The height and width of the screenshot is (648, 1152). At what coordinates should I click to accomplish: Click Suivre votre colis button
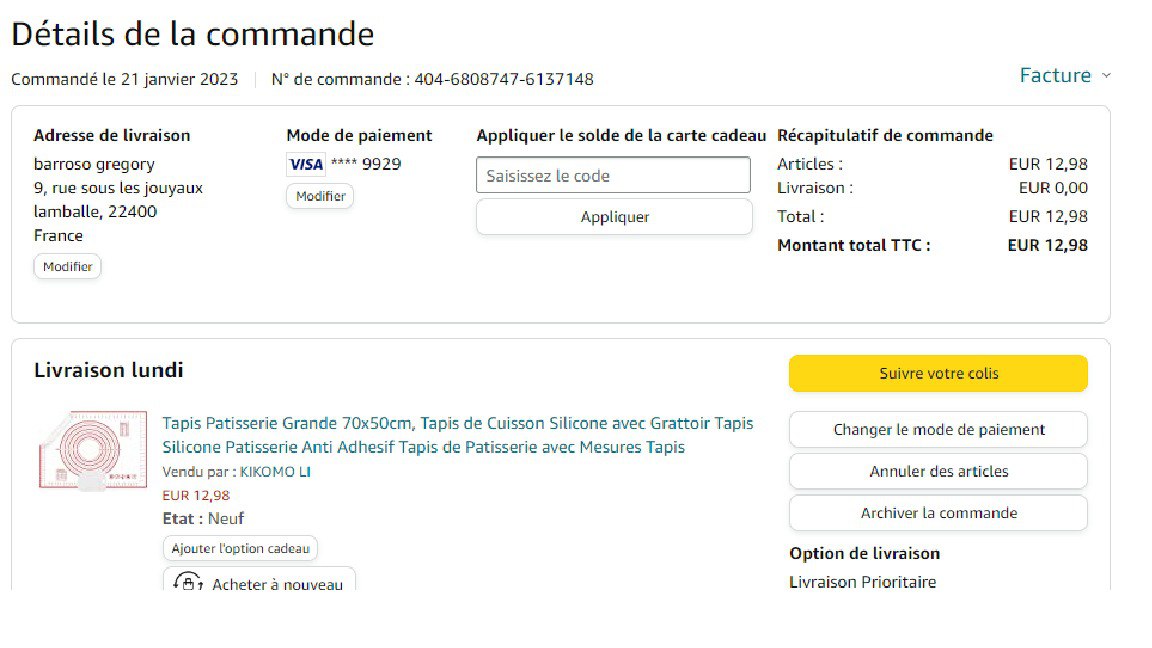(x=938, y=373)
